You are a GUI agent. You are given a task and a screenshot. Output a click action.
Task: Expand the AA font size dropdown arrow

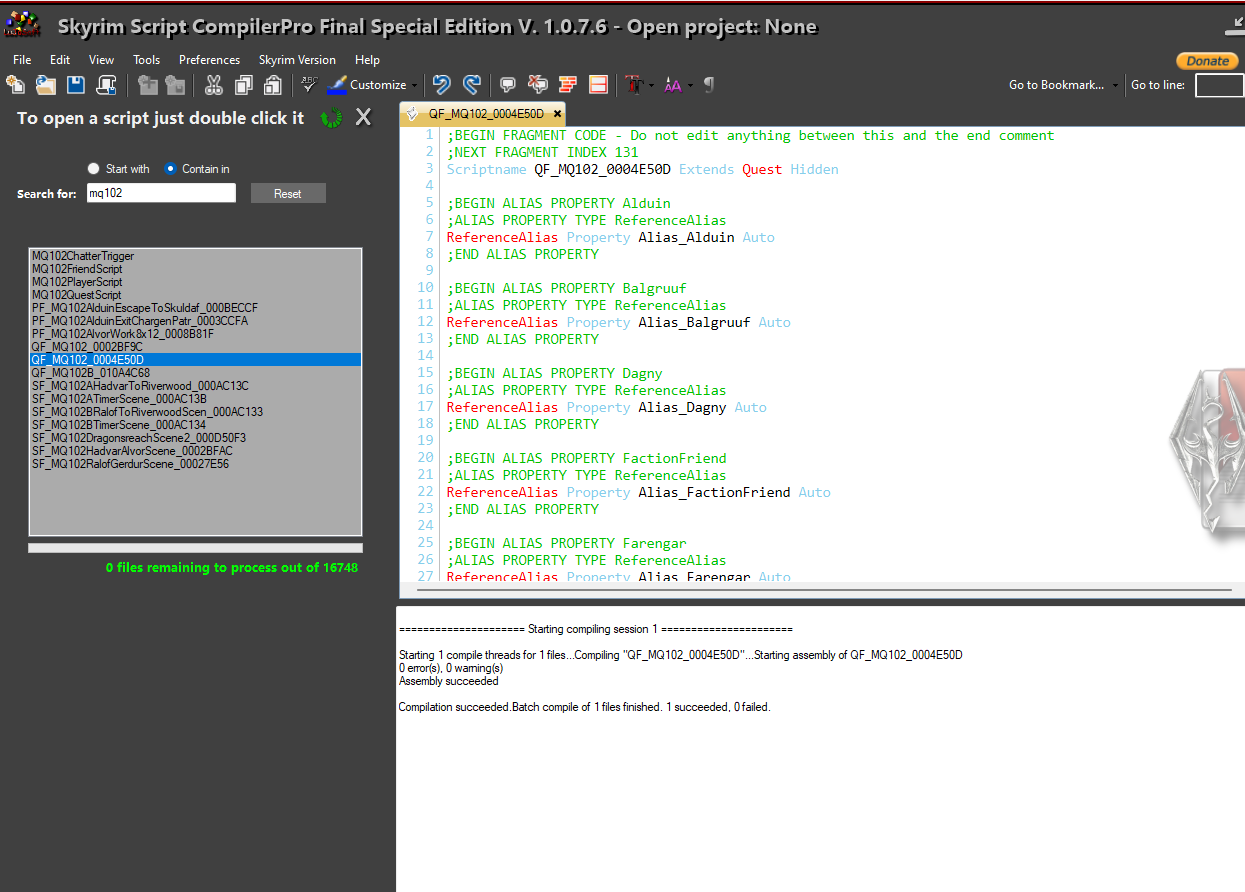690,86
